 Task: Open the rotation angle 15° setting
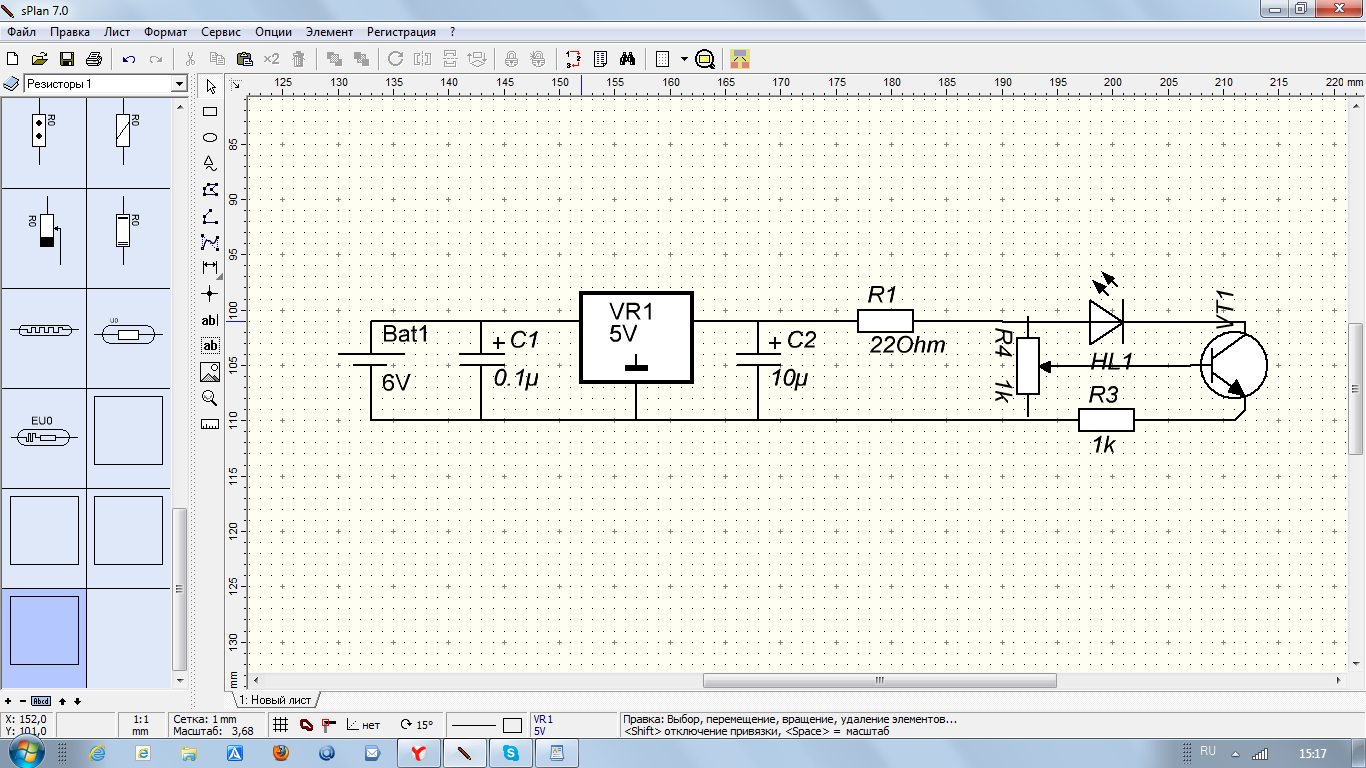pyautogui.click(x=417, y=725)
